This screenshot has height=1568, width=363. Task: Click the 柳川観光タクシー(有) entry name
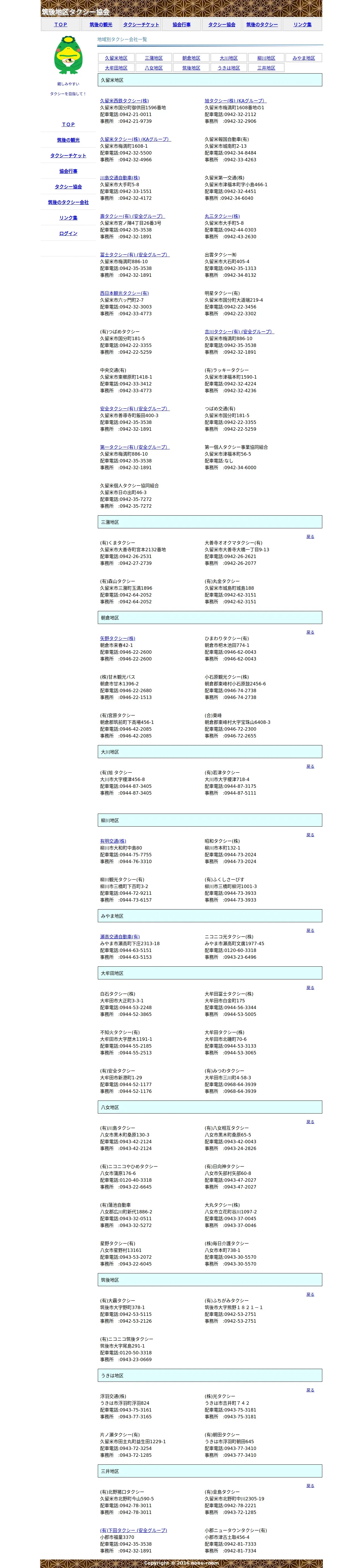pyautogui.click(x=122, y=879)
